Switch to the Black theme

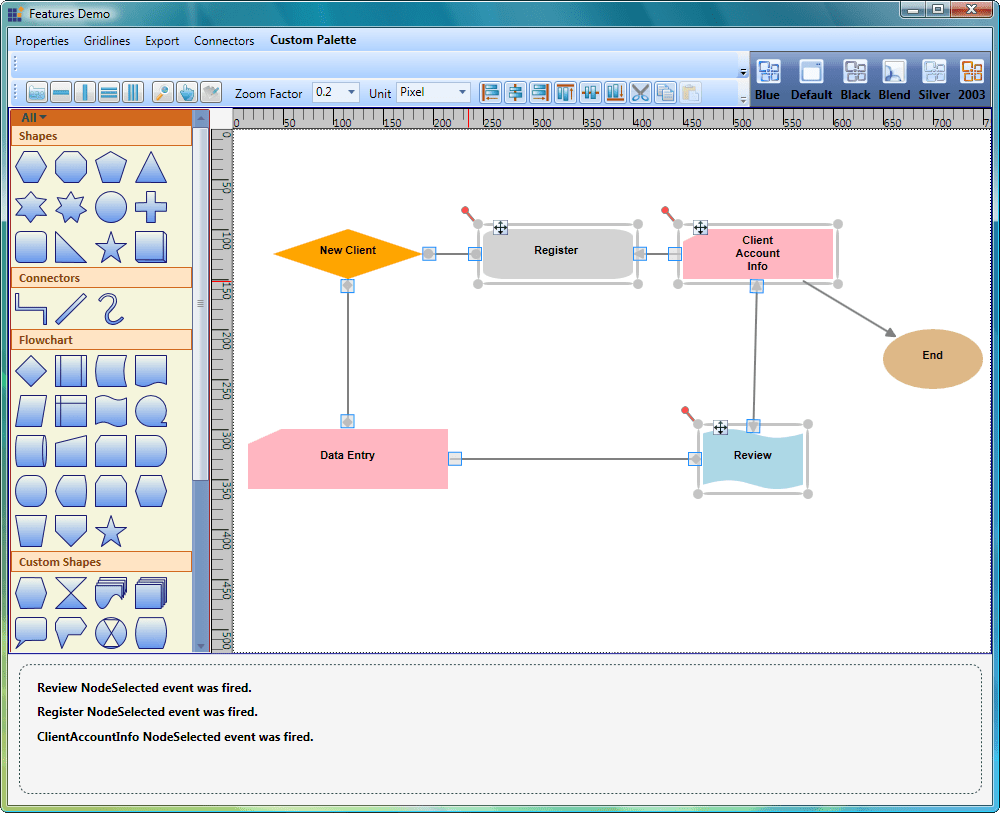click(x=855, y=79)
